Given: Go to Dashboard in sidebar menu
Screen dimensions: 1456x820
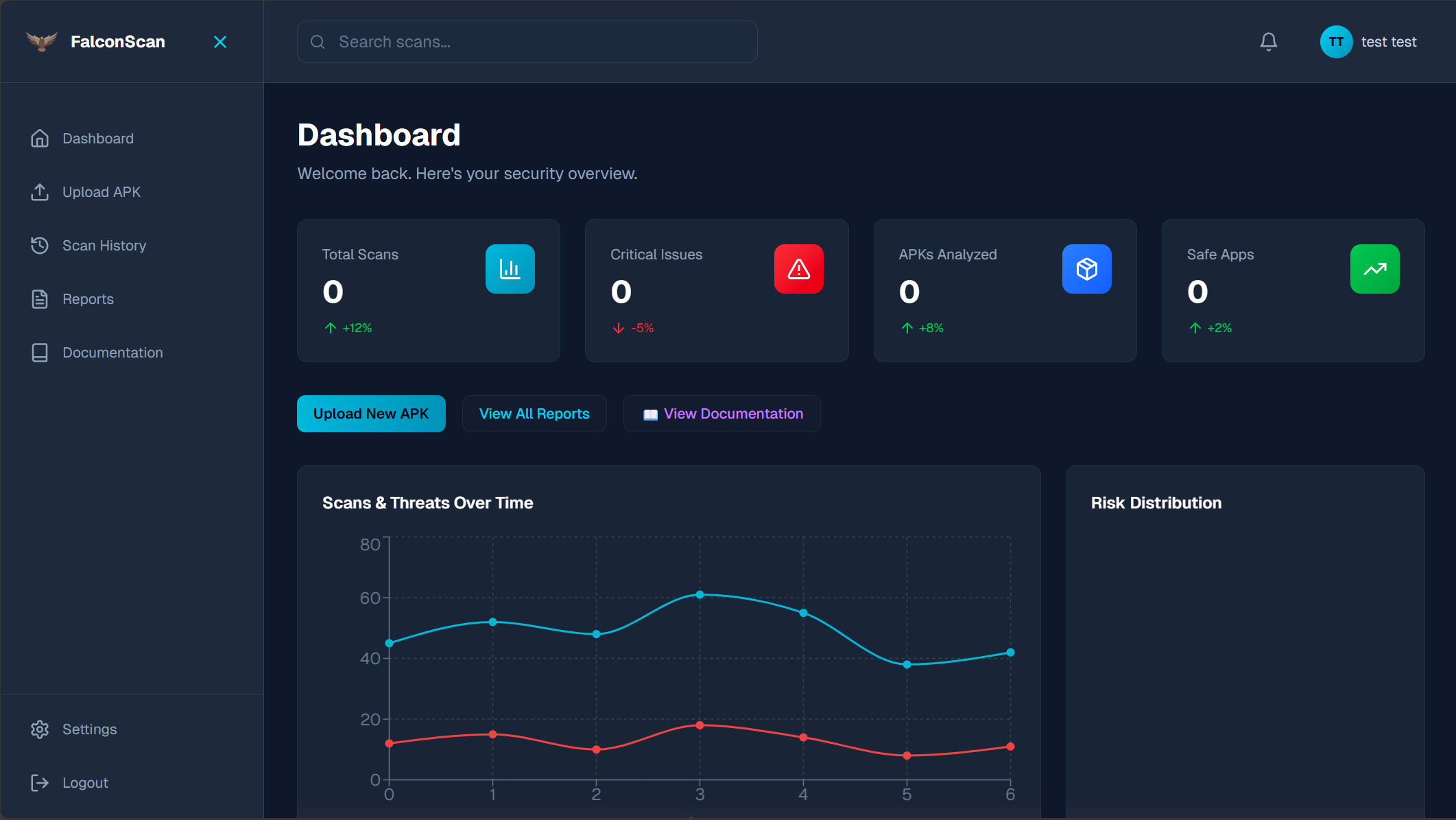Looking at the screenshot, I should [98, 139].
